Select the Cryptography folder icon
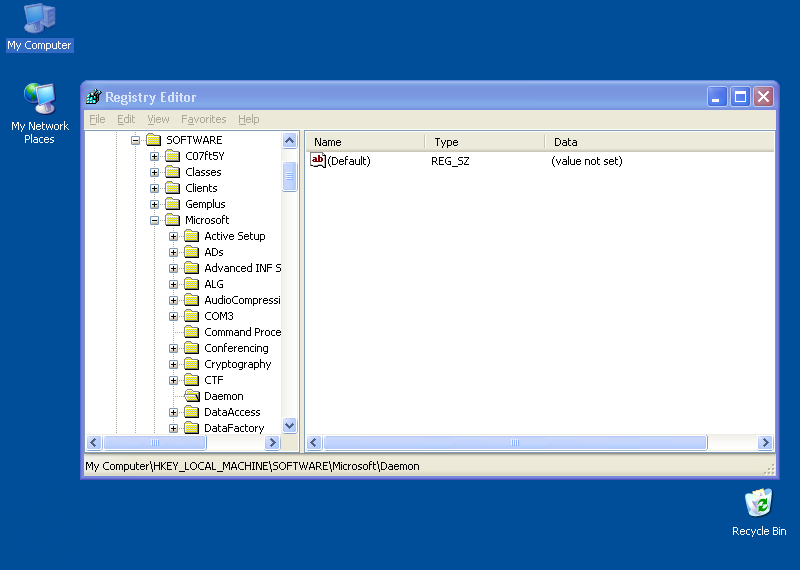 coord(192,364)
